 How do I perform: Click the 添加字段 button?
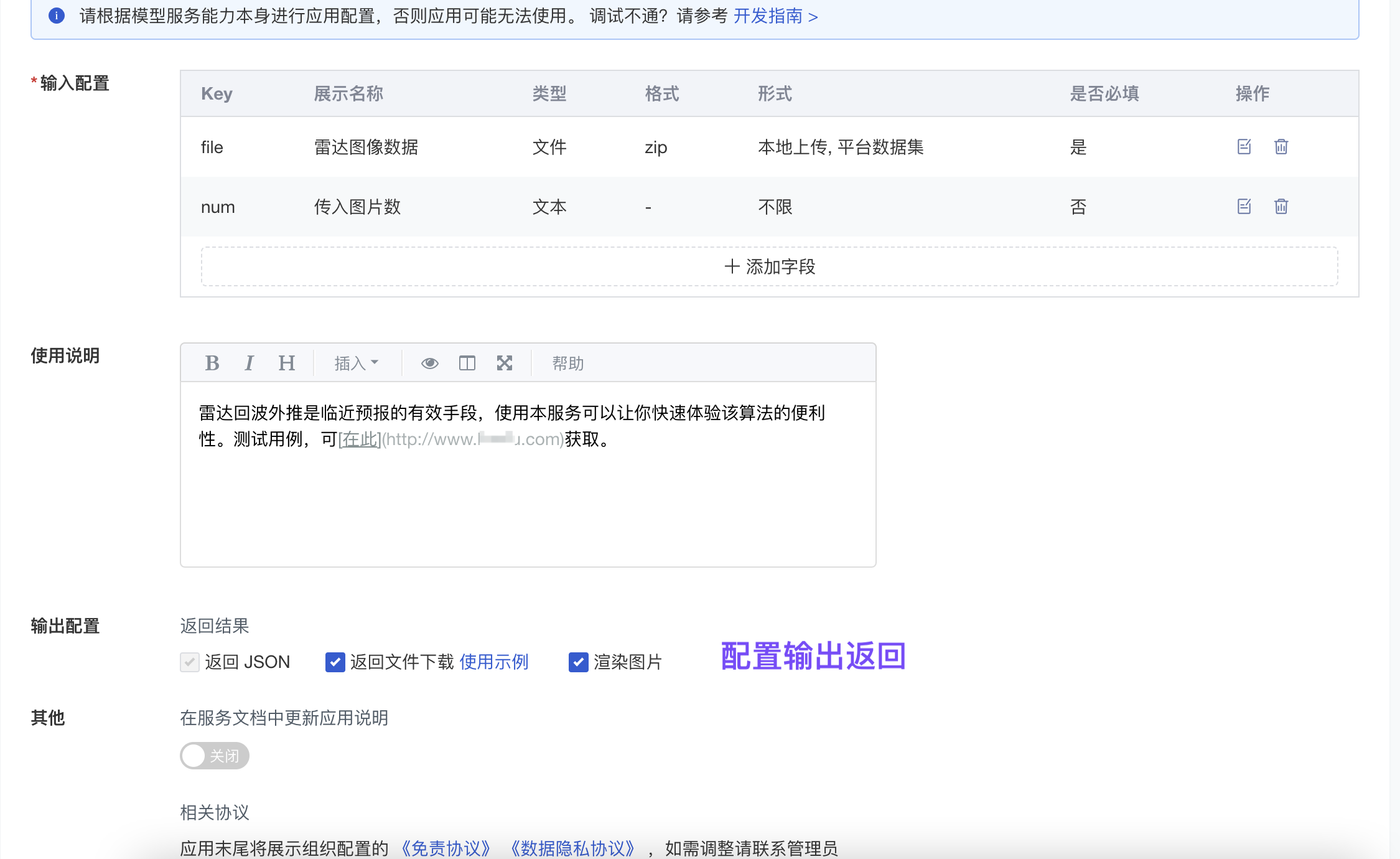(x=769, y=267)
